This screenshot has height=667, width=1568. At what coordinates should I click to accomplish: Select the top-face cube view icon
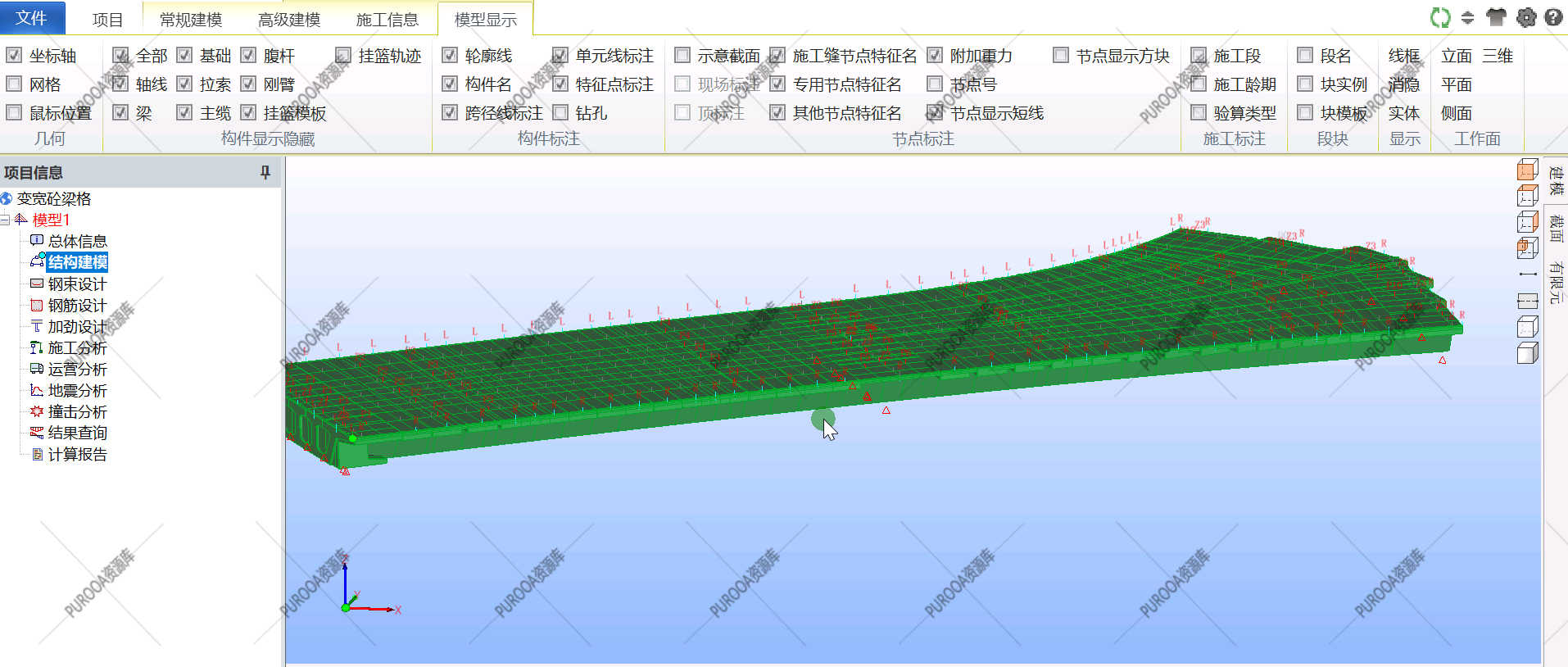pyautogui.click(x=1527, y=196)
